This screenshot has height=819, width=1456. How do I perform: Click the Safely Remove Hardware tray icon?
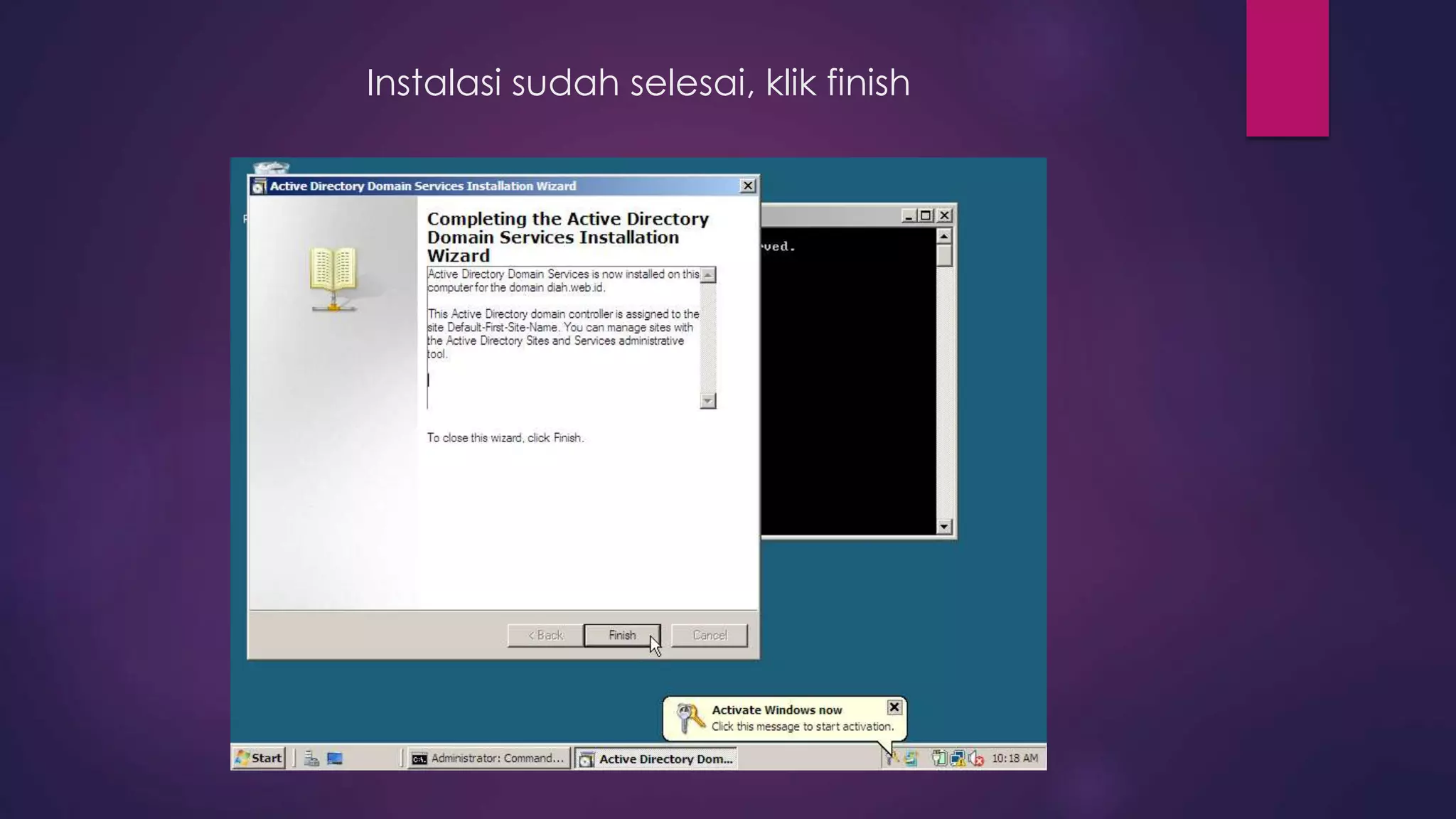pyautogui.click(x=939, y=759)
